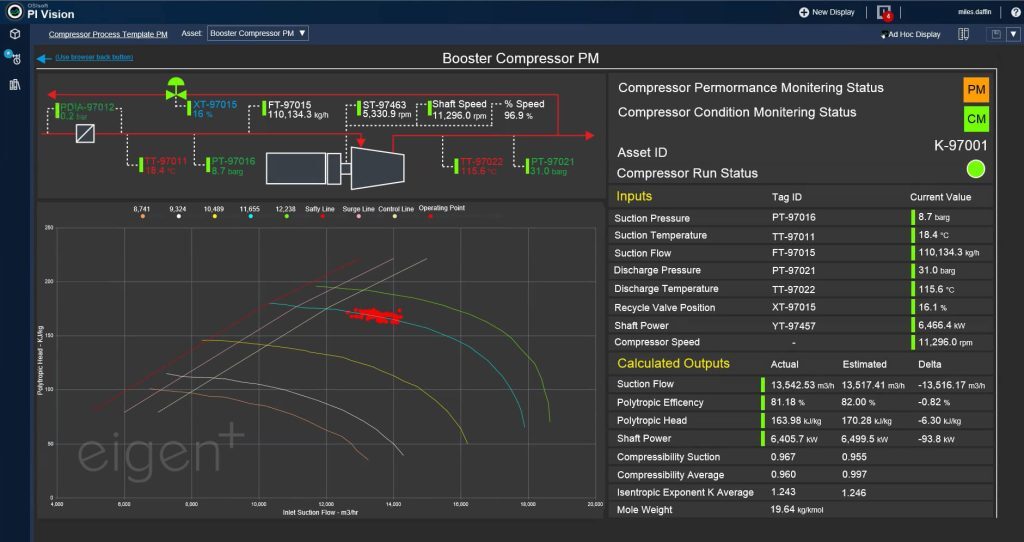Expand the Asset dropdown Booster Compressor PM
Viewport: 1024px width, 542px height.
pos(258,33)
